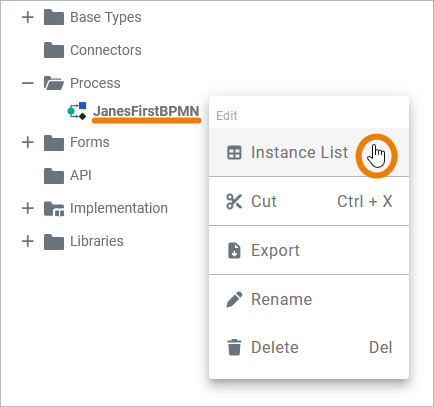Image resolution: width=434 pixels, height=407 pixels.
Task: Select the Implementation label
Action: pyautogui.click(x=119, y=208)
